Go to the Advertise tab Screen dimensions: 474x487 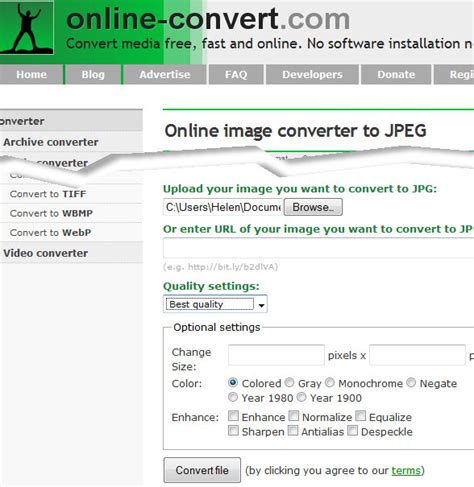coord(165,74)
